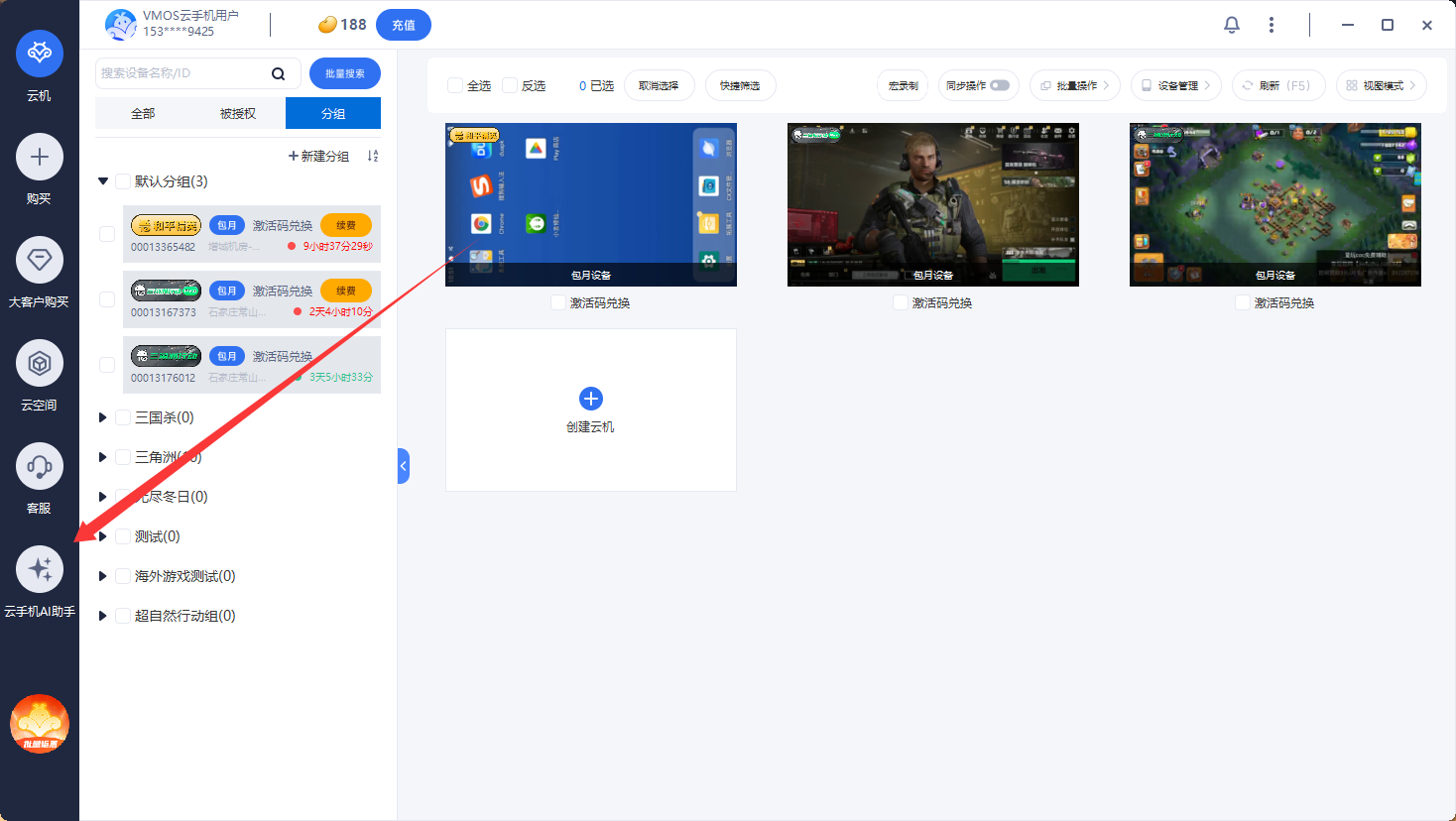
Task: Expand the 海外游戏测试(0) group
Action: [102, 576]
